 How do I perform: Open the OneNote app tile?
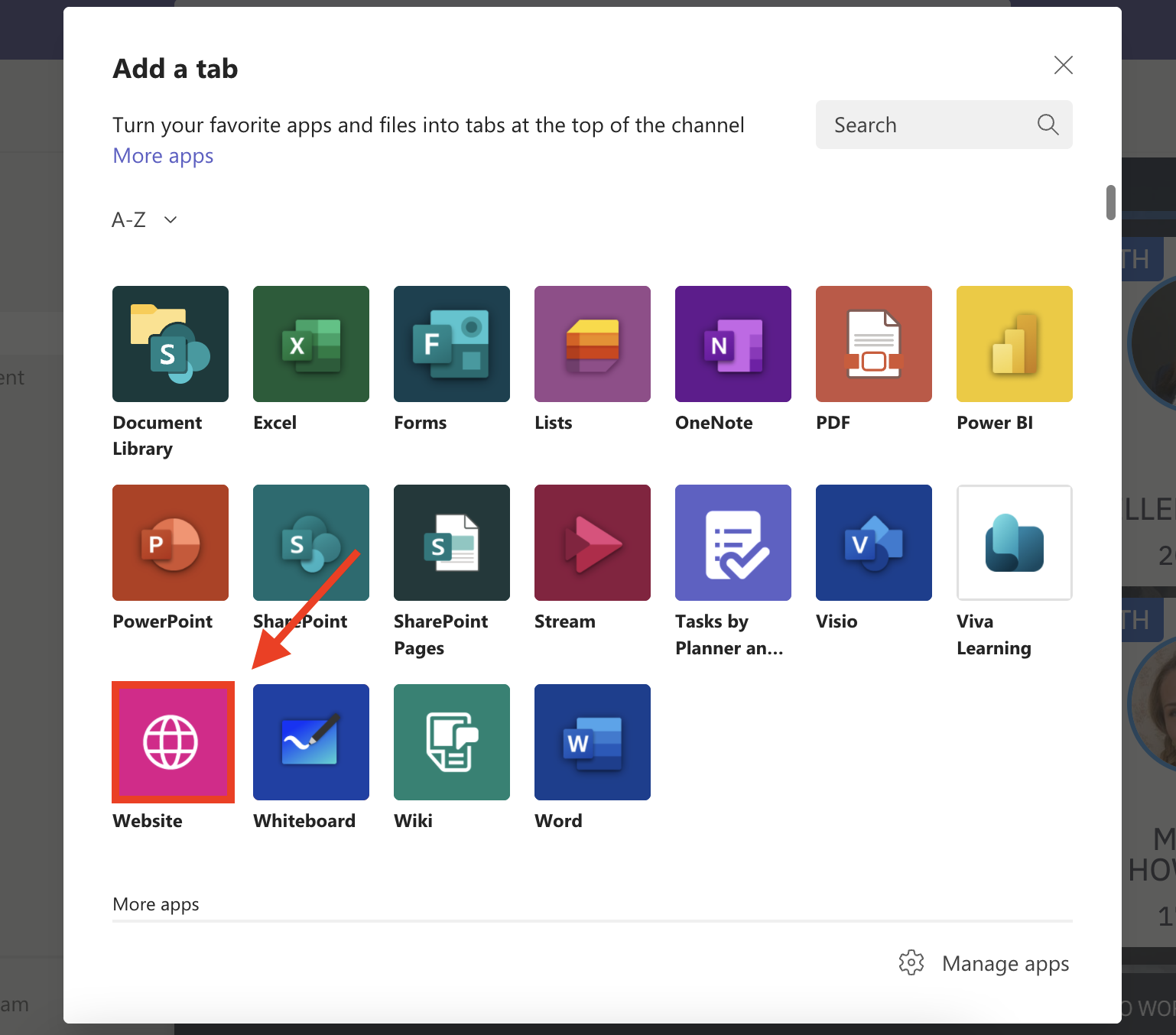pyautogui.click(x=733, y=344)
